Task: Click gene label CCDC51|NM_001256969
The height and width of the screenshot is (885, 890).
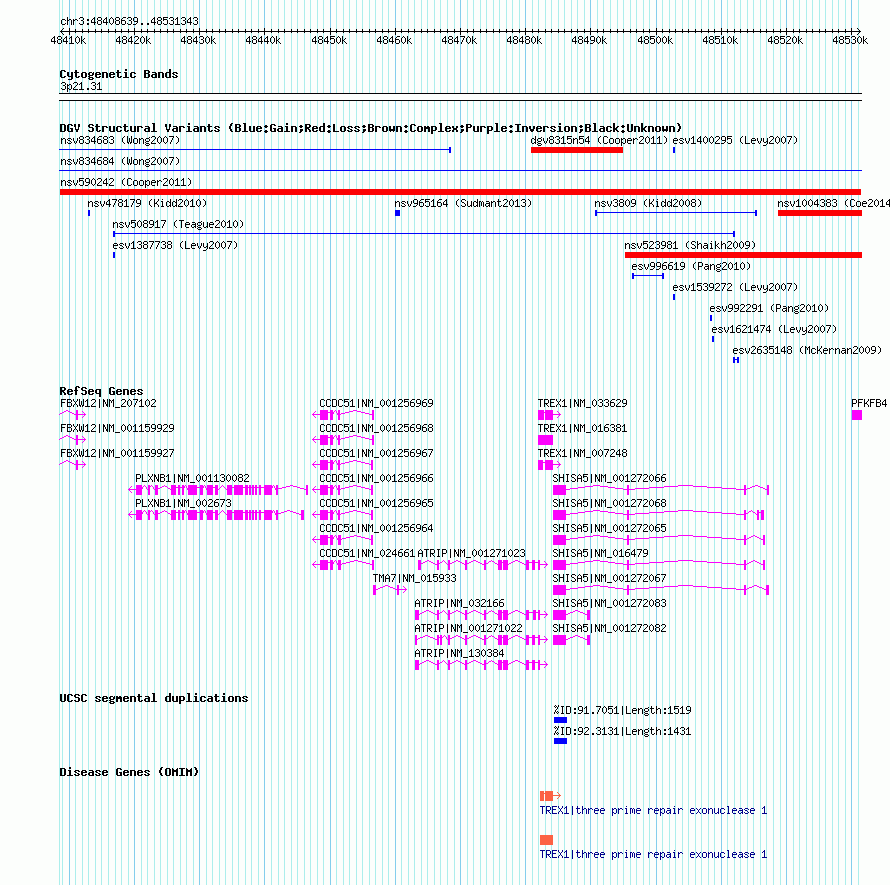Action: click(376, 403)
